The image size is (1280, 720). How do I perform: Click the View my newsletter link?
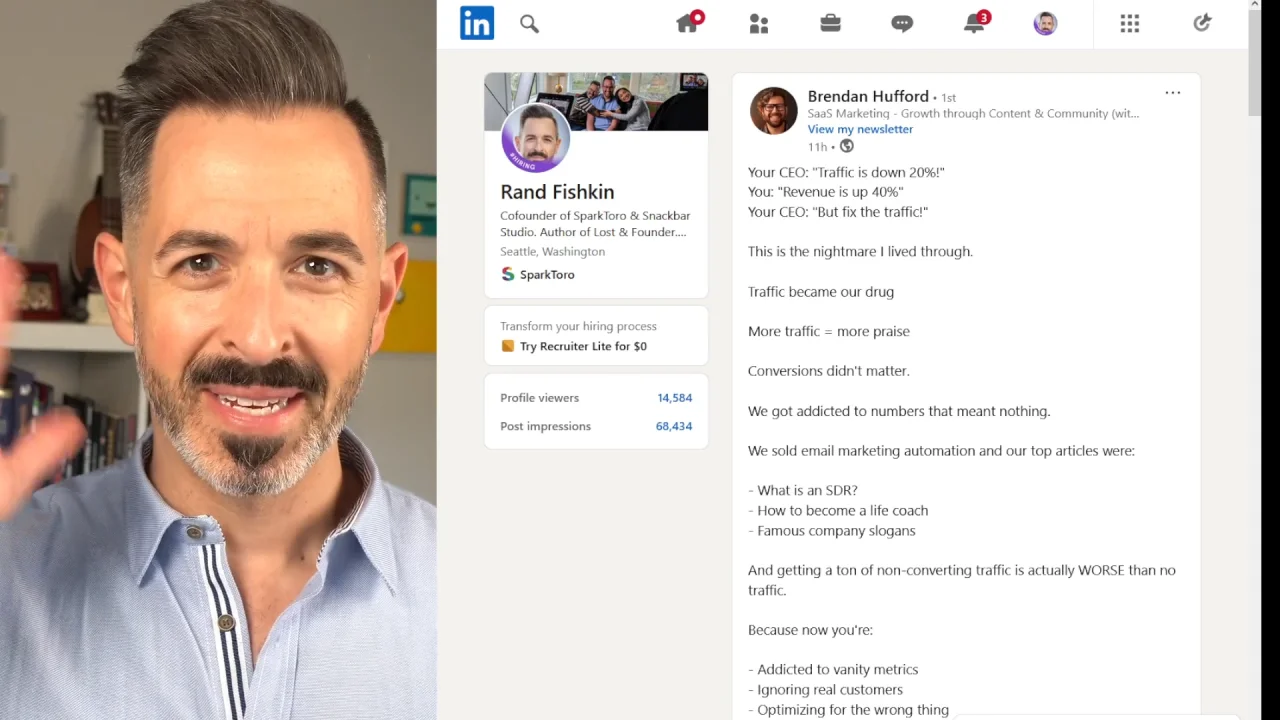coord(860,129)
